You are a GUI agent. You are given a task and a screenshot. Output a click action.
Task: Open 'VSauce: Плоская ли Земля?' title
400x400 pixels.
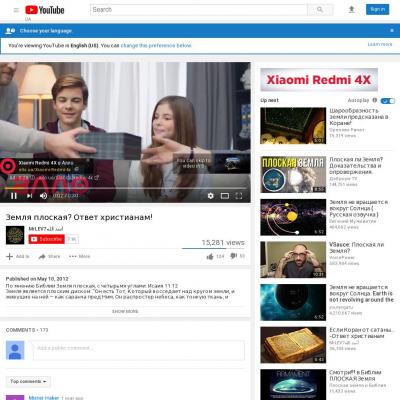coord(356,248)
